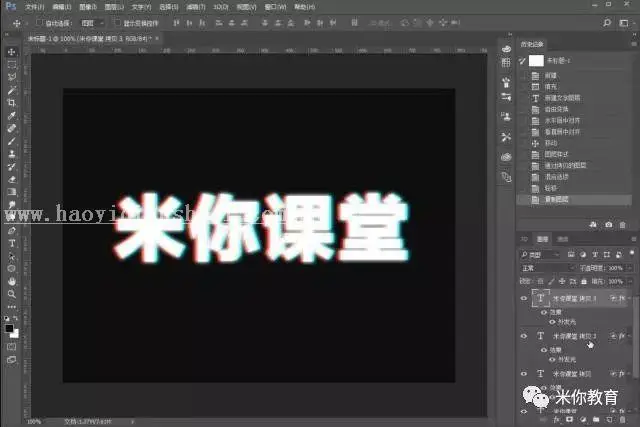
Task: Select the Rectangular Marquee tool
Action: 11,64
